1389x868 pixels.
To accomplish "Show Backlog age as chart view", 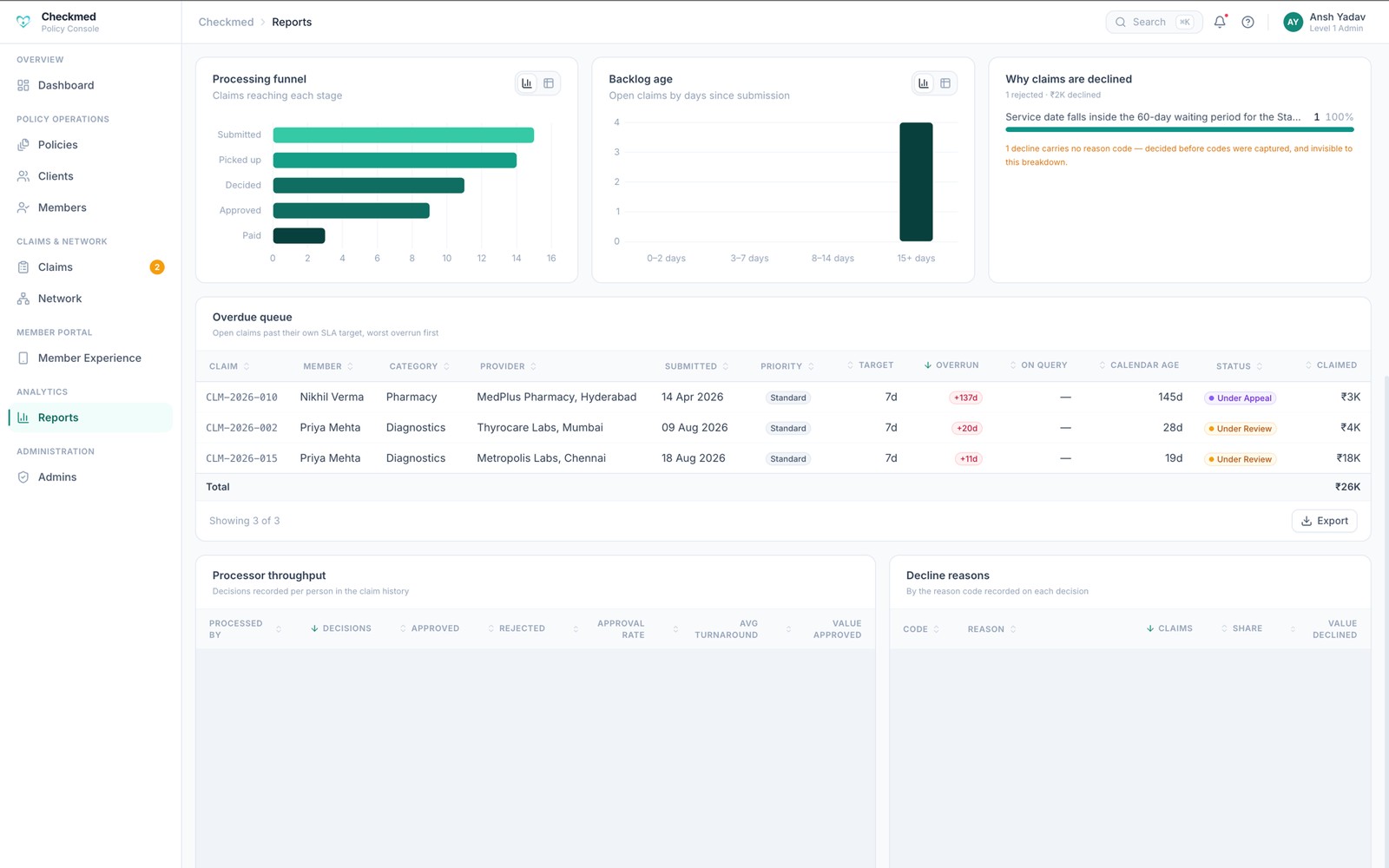I will click(x=924, y=83).
